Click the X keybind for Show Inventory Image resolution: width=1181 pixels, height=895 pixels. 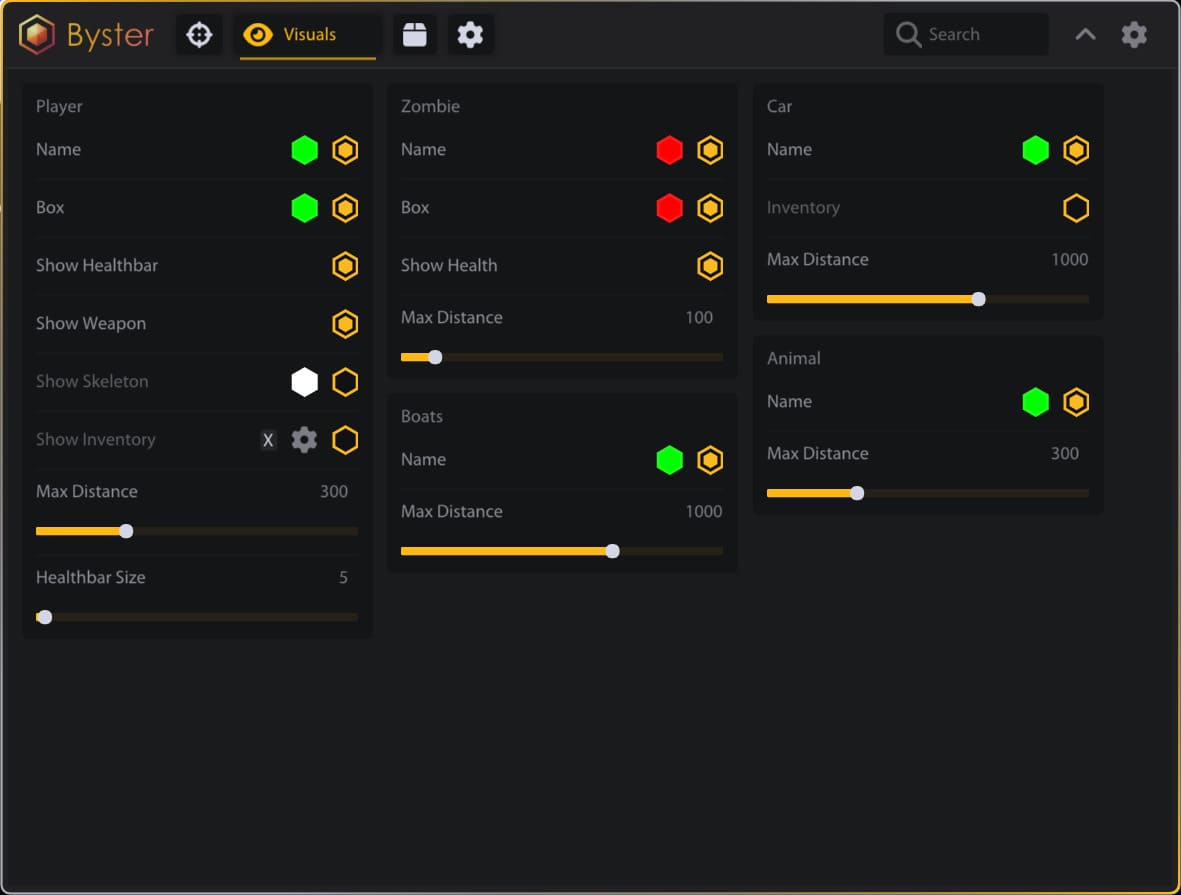[268, 440]
